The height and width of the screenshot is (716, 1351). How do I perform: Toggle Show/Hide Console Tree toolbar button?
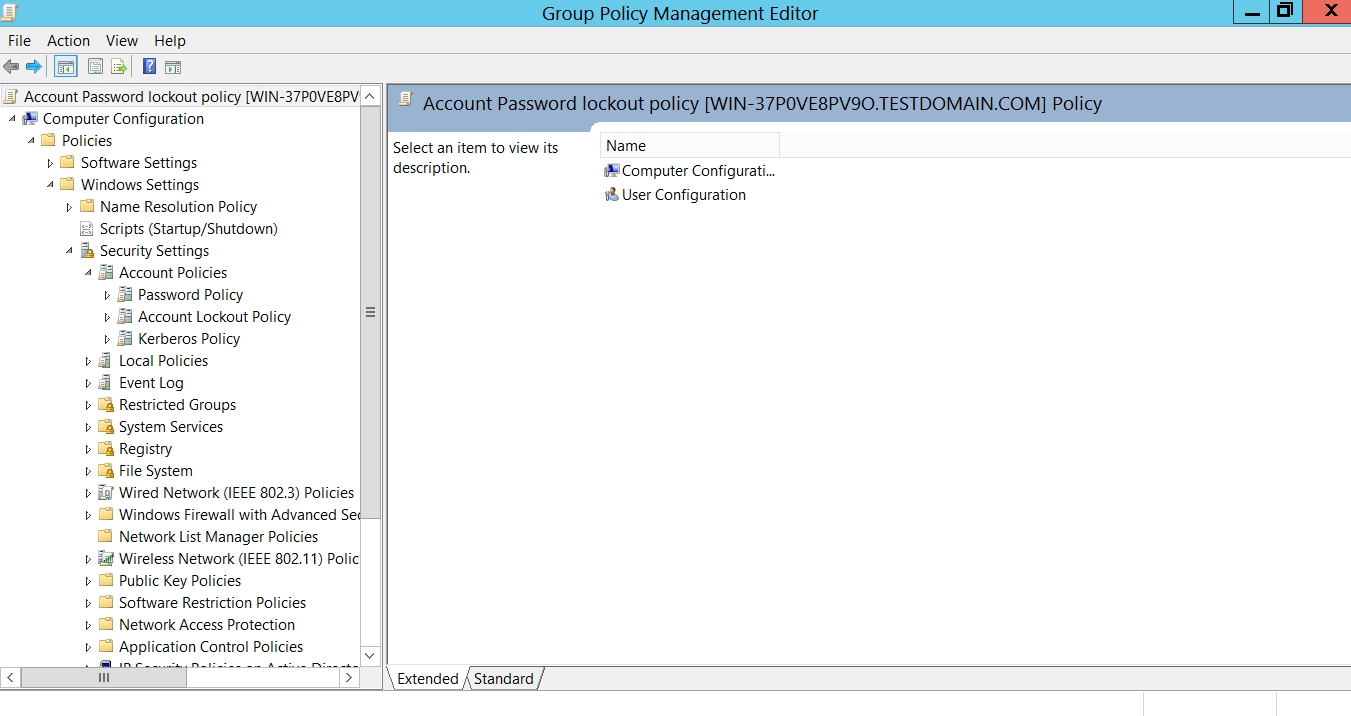[x=66, y=67]
